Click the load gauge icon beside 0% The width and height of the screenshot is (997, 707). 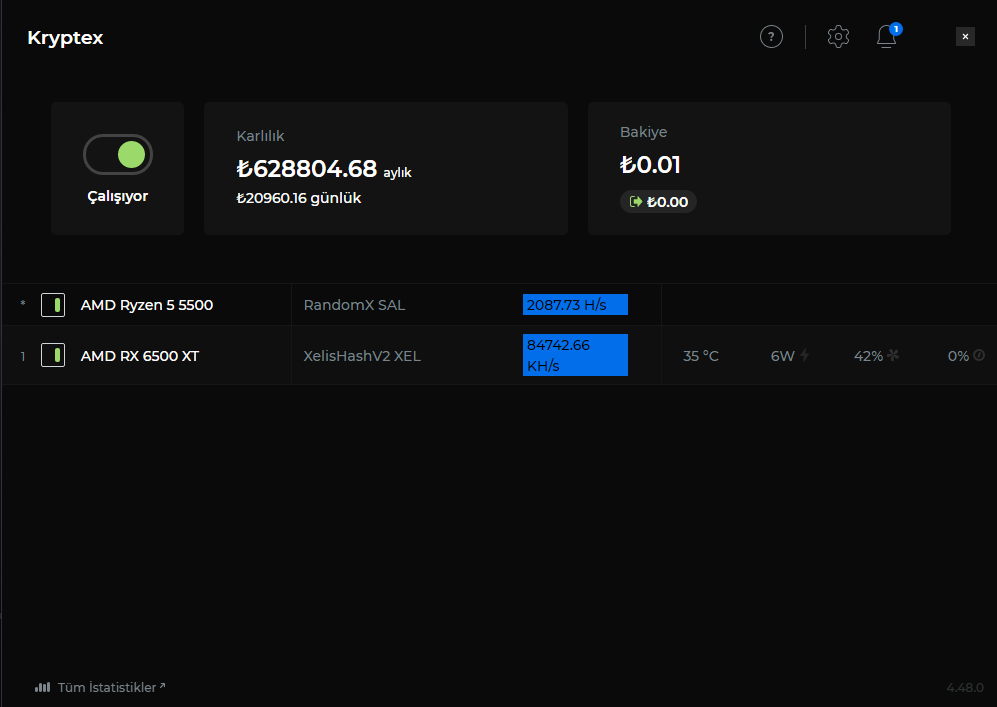[x=979, y=355]
